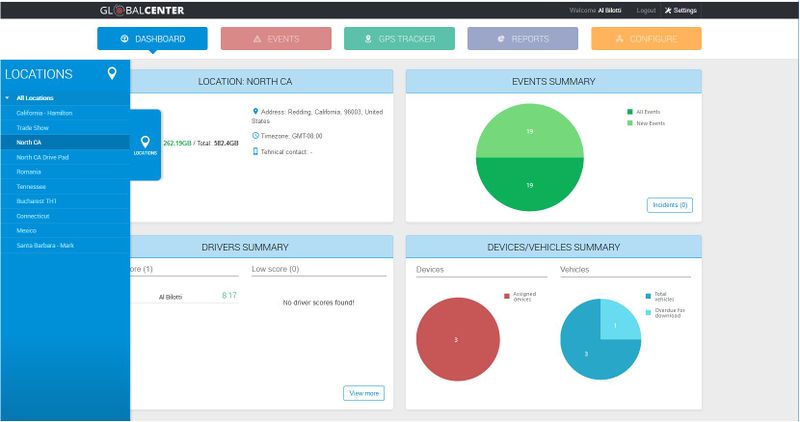Go to the Configure tab

646,39
